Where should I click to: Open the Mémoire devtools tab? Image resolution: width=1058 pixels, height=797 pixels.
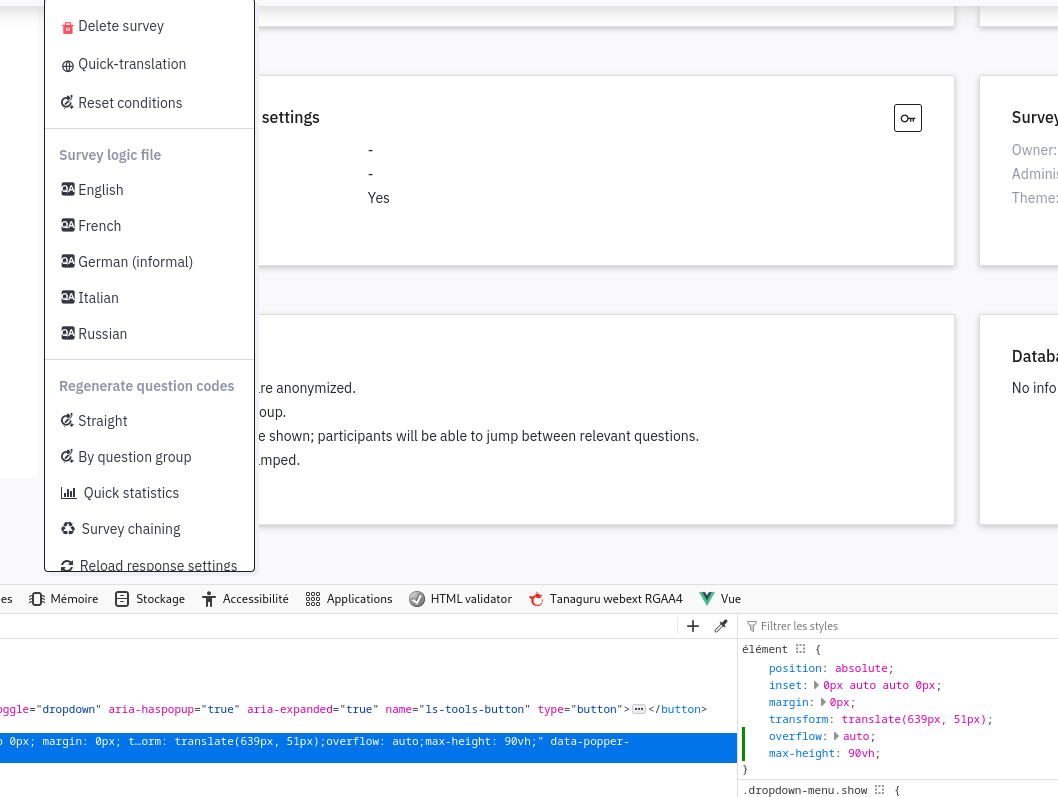tap(64, 599)
